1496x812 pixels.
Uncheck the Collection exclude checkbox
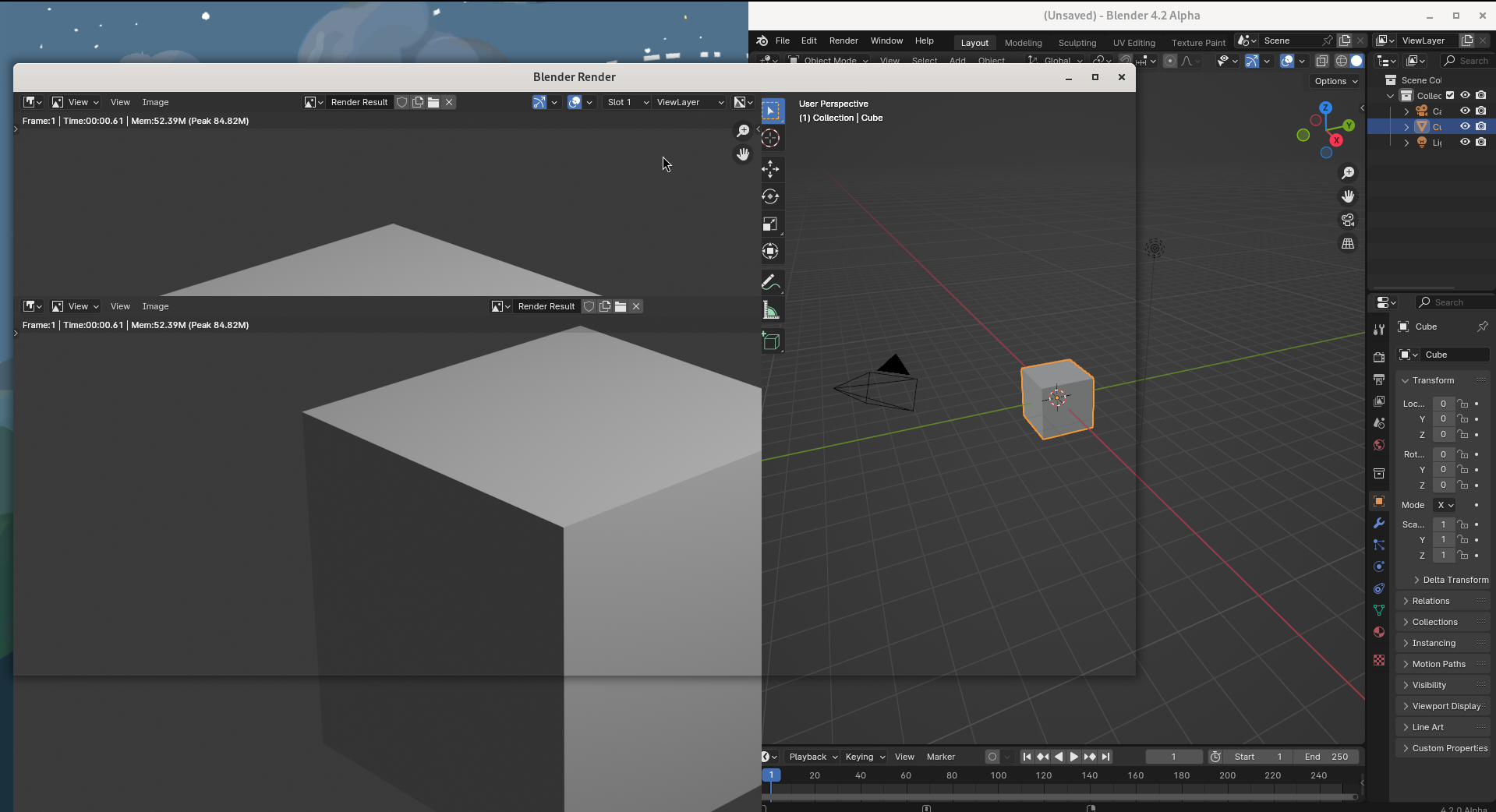[x=1450, y=95]
